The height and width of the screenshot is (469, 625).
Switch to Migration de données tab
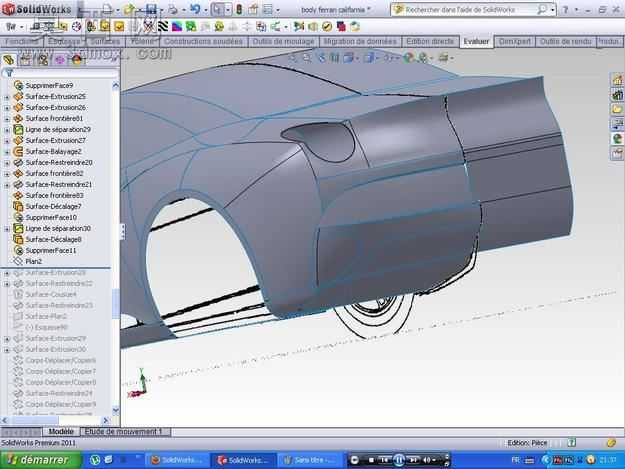click(x=360, y=41)
